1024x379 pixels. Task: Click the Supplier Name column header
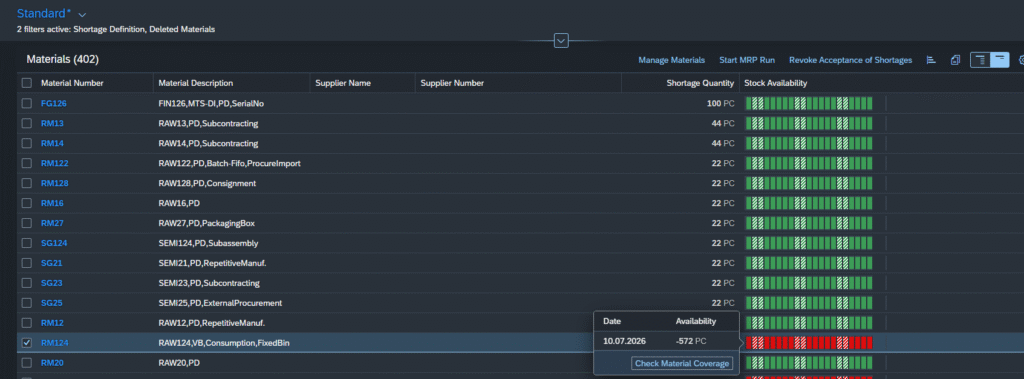(343, 83)
